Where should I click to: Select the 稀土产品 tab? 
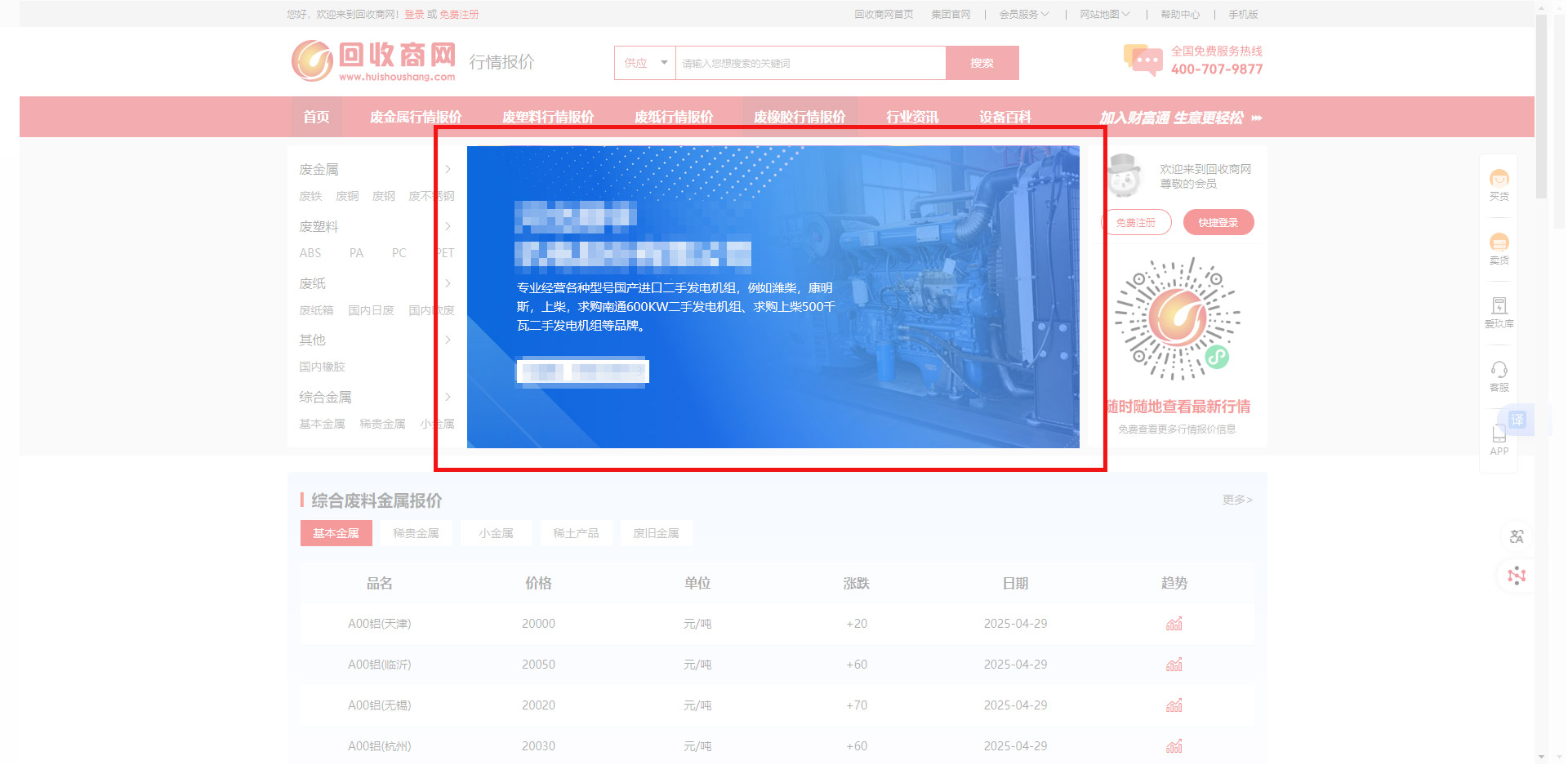[x=576, y=533]
